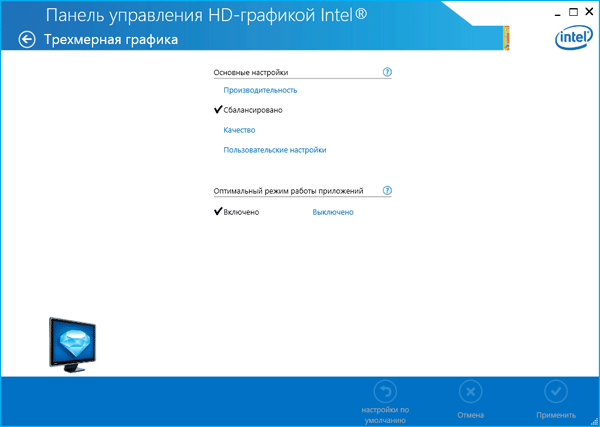Open help for Основные настройки section
The height and width of the screenshot is (427, 600).
click(x=387, y=72)
